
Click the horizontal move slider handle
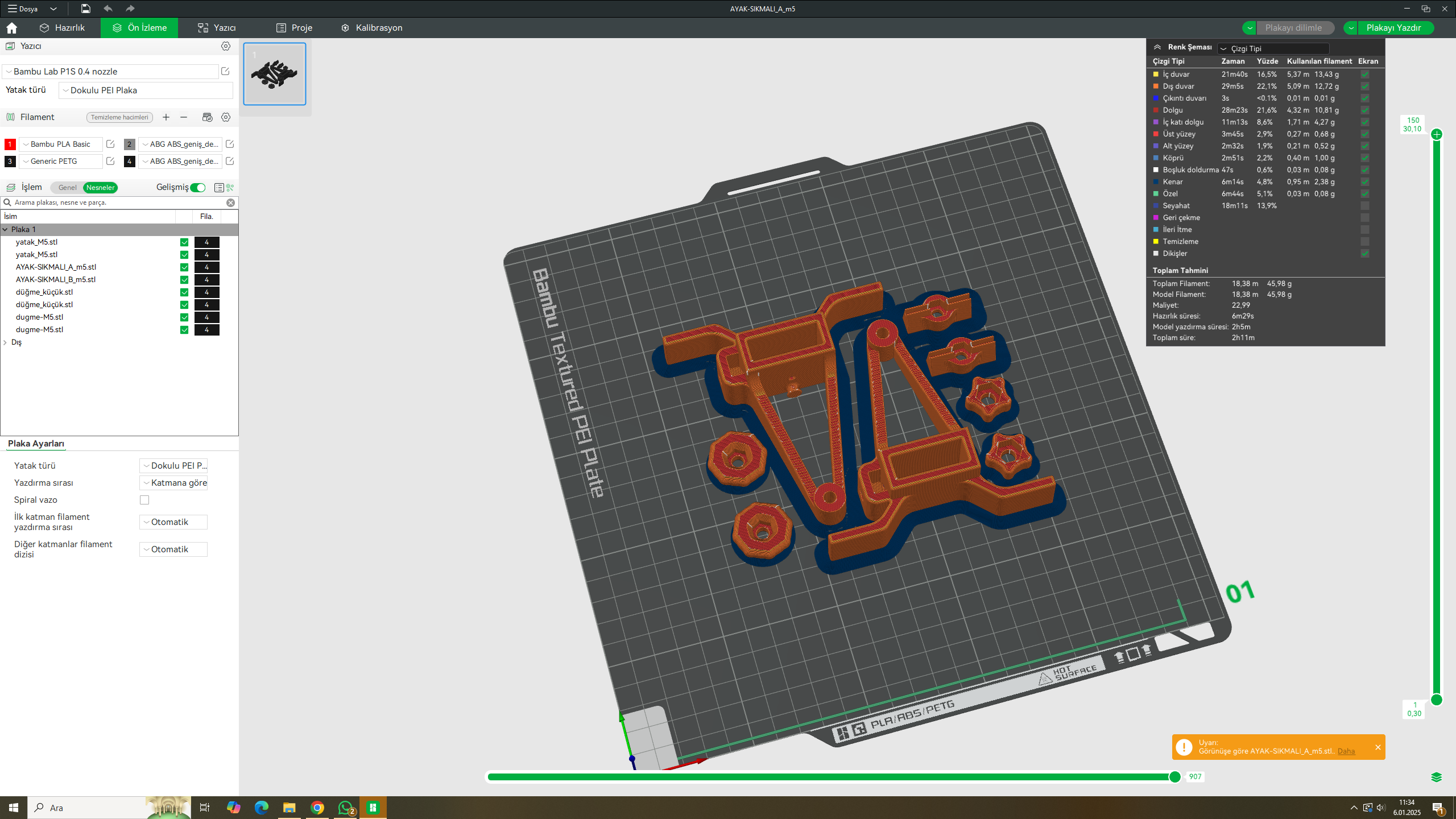(x=1174, y=777)
